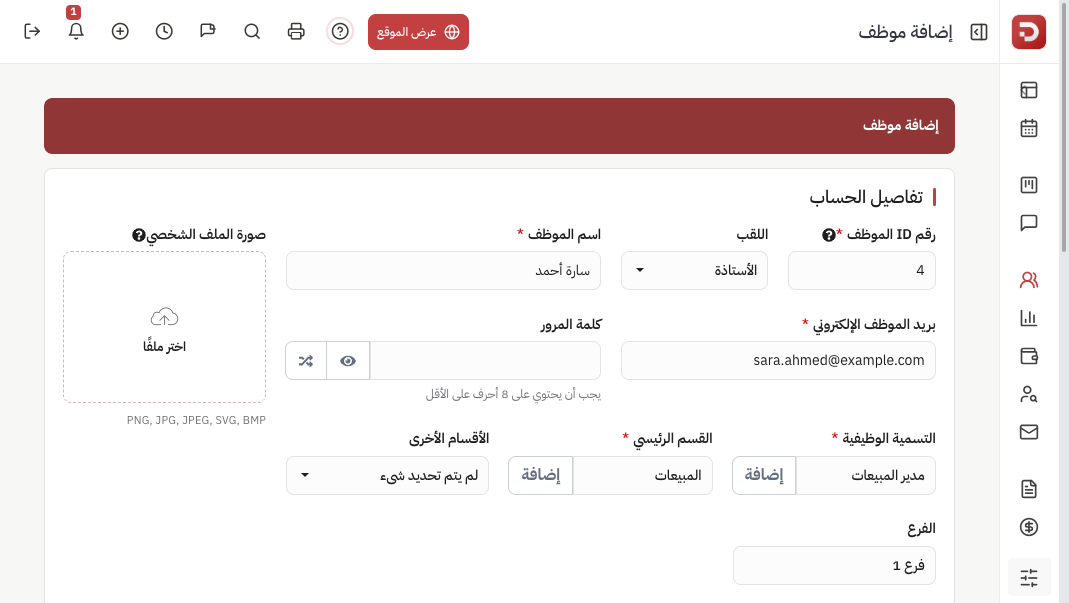Viewport: 1069px width, 603px height.
Task: Click the اسم الموظف name field
Action: [443, 271]
